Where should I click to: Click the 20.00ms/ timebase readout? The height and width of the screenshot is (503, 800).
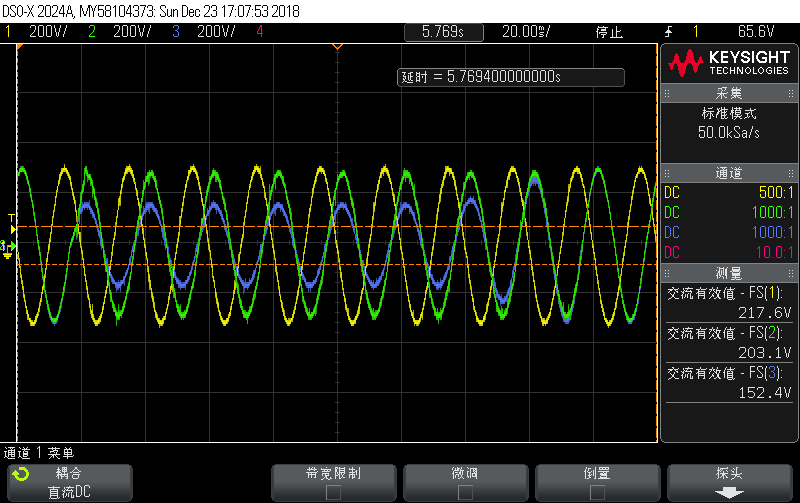(527, 32)
